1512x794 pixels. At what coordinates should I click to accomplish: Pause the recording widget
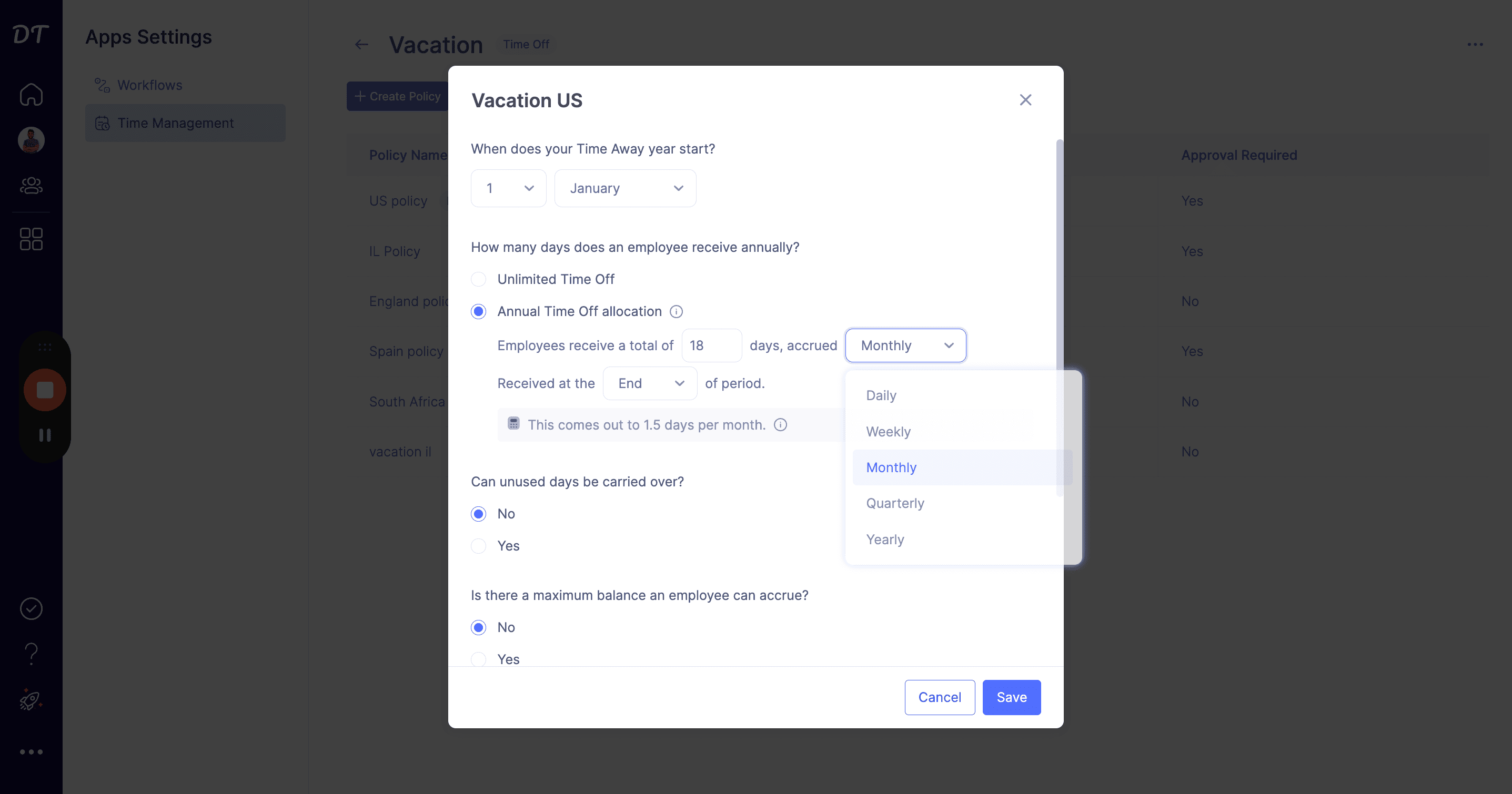[45, 435]
